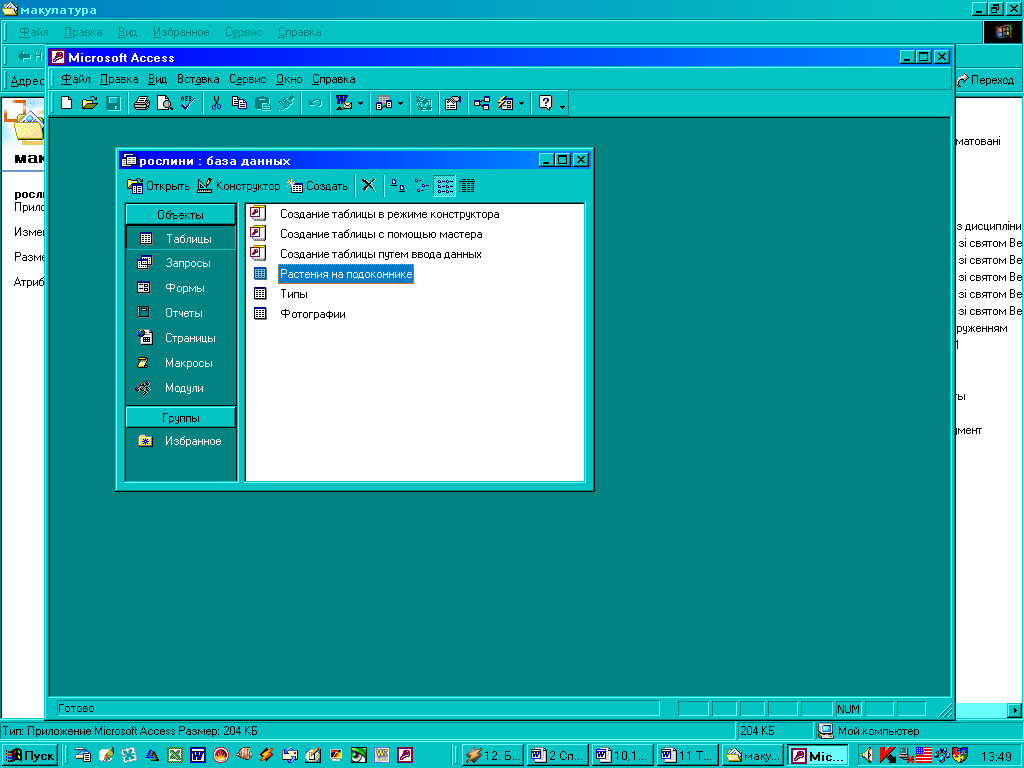This screenshot has width=1024, height=768.
Task: Open the Relationships (schema) icon
Action: [x=482, y=103]
